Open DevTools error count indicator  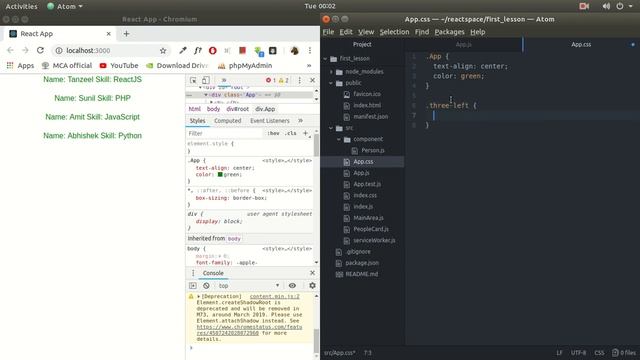[x=271, y=80]
